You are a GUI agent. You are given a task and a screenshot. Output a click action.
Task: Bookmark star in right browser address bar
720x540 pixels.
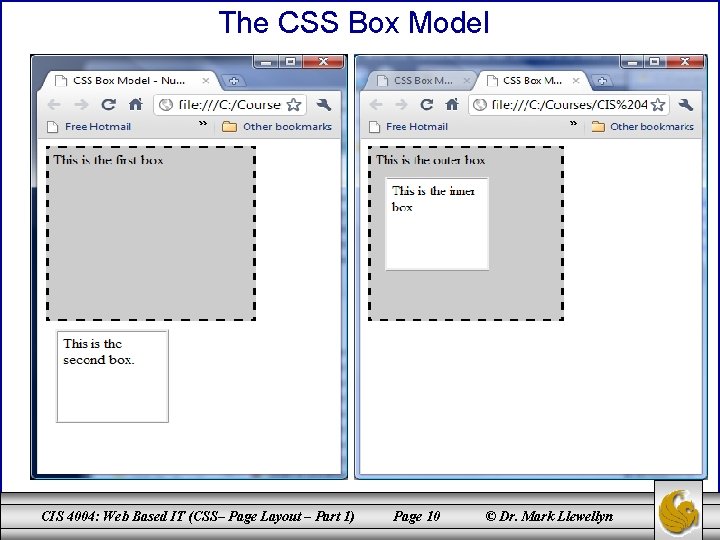click(x=658, y=105)
